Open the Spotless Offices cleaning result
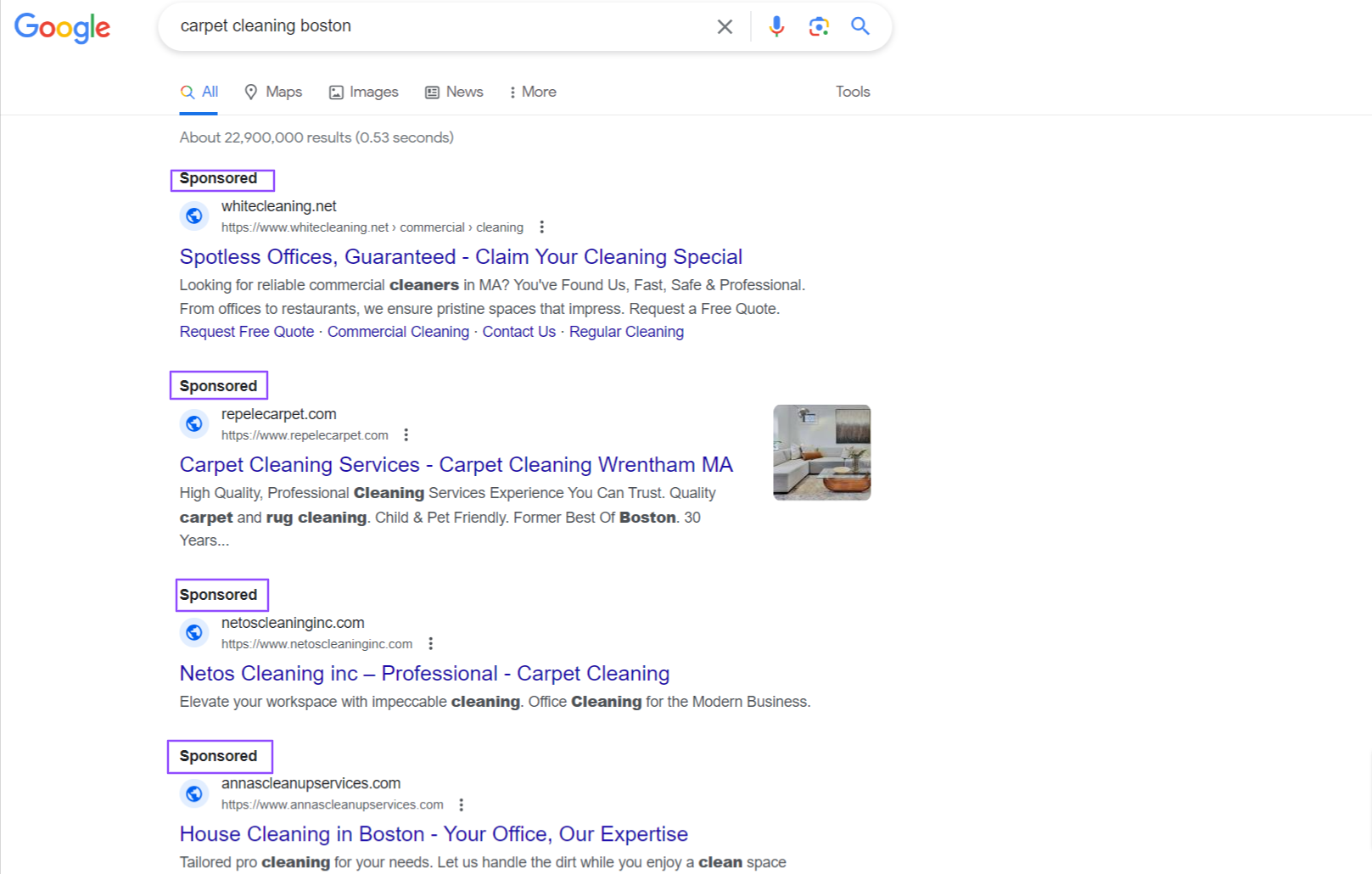This screenshot has width=1372, height=874. (x=461, y=256)
